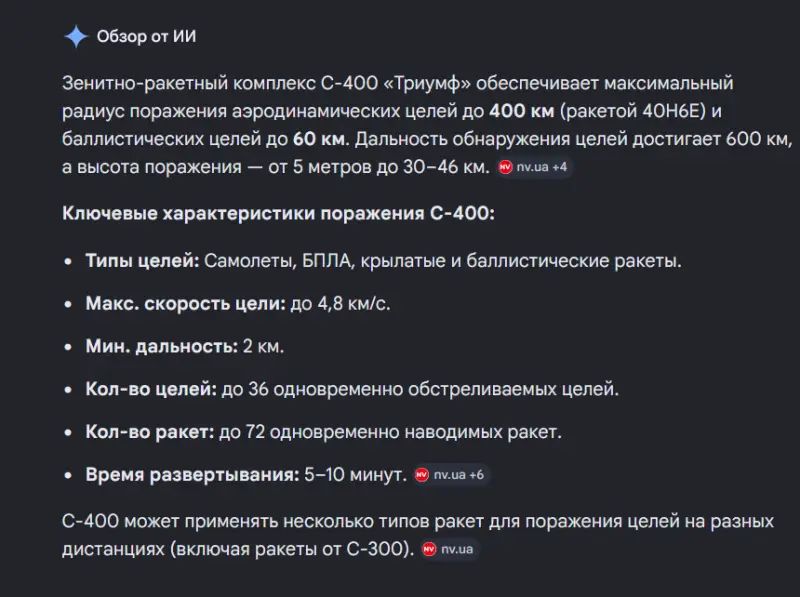Click the "Кол-во целей:" label
Image resolution: width=800 pixels, height=597 pixels.
[151, 389]
